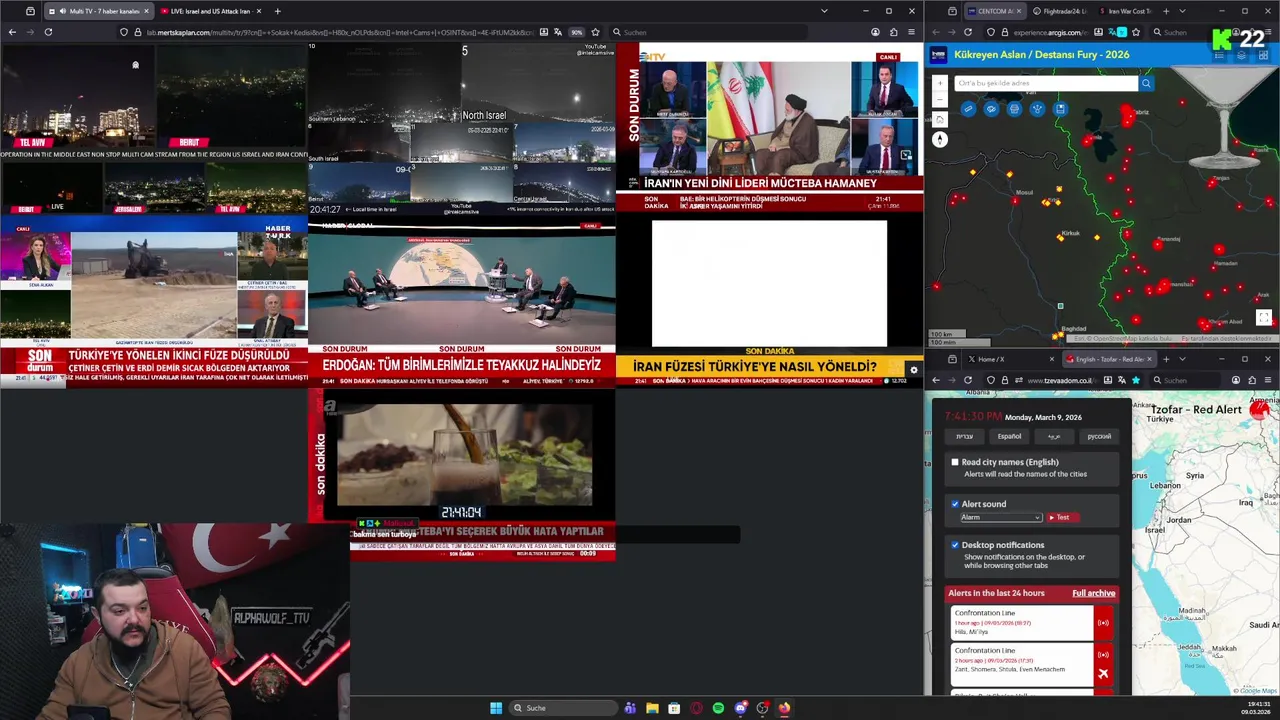Select the CENTCOM tab
The height and width of the screenshot is (720, 1280).
point(994,11)
